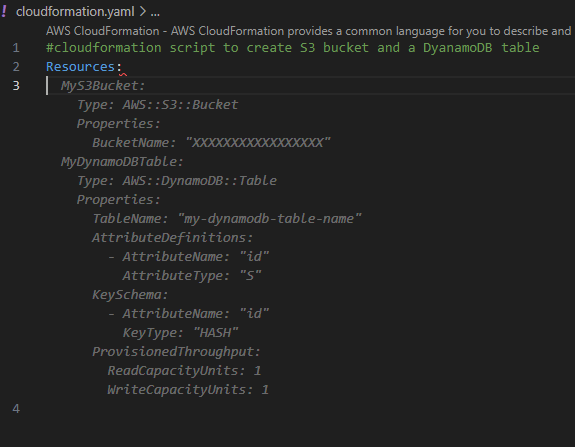Click 'AttributeName: "id"' under AttributeDefinitions
This screenshot has width=575, height=447.
pyautogui.click(x=195, y=257)
